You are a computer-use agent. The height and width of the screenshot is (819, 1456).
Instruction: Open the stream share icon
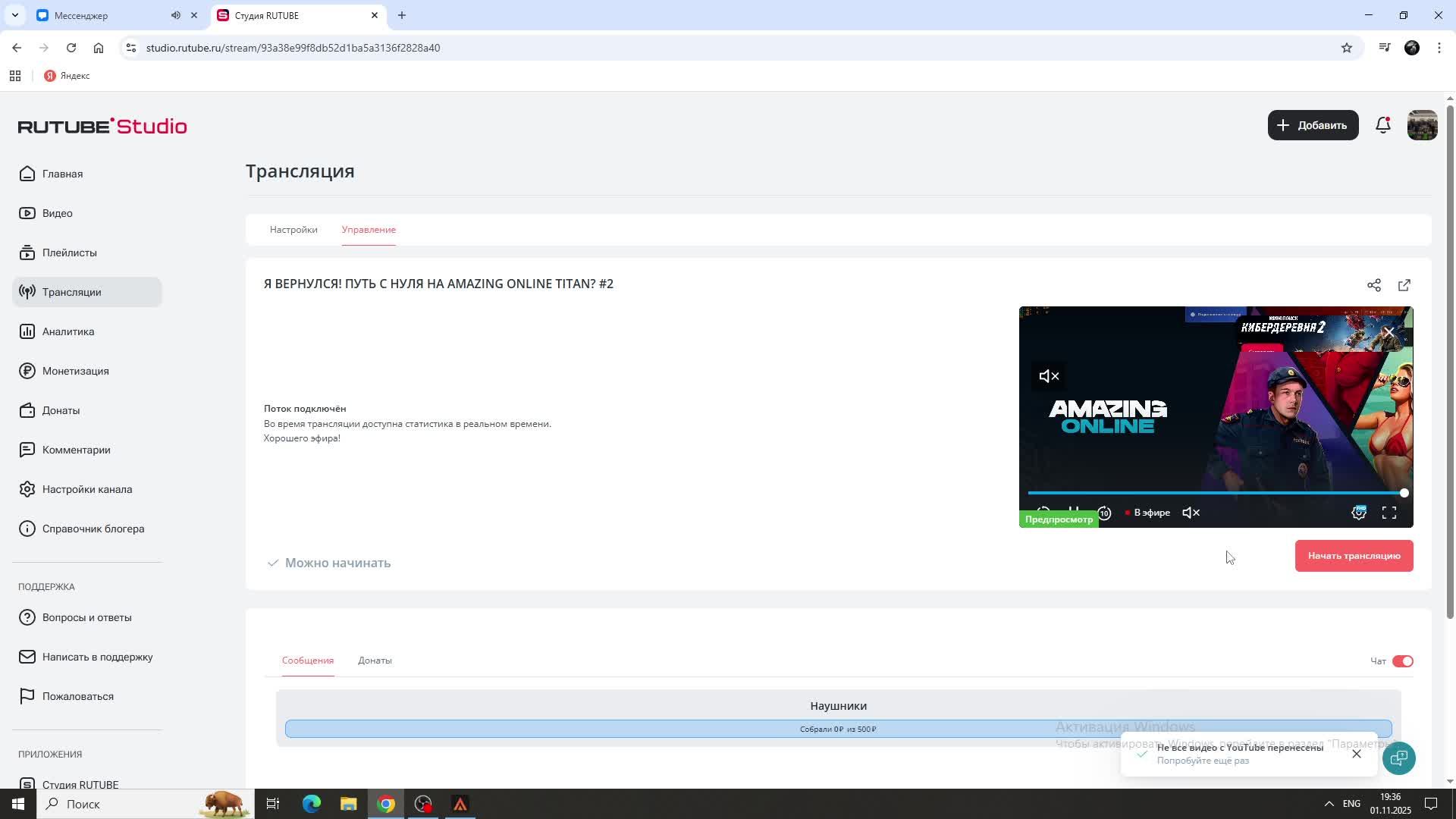(1373, 285)
